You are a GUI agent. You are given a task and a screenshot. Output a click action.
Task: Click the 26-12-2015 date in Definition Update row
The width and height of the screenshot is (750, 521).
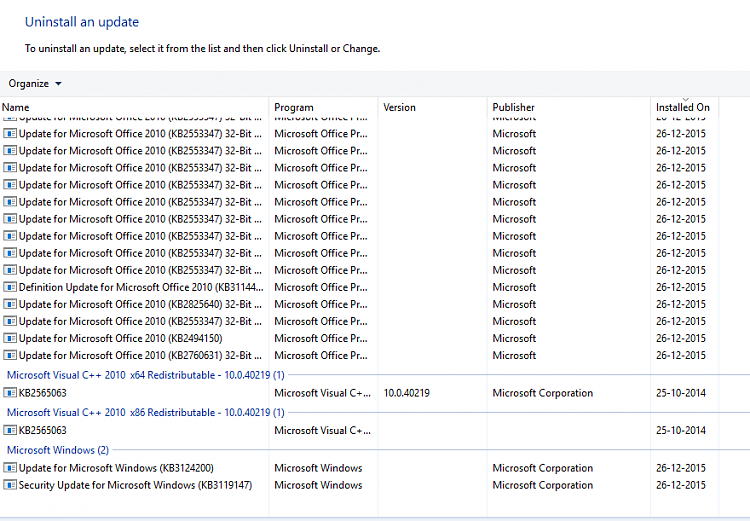pos(681,287)
